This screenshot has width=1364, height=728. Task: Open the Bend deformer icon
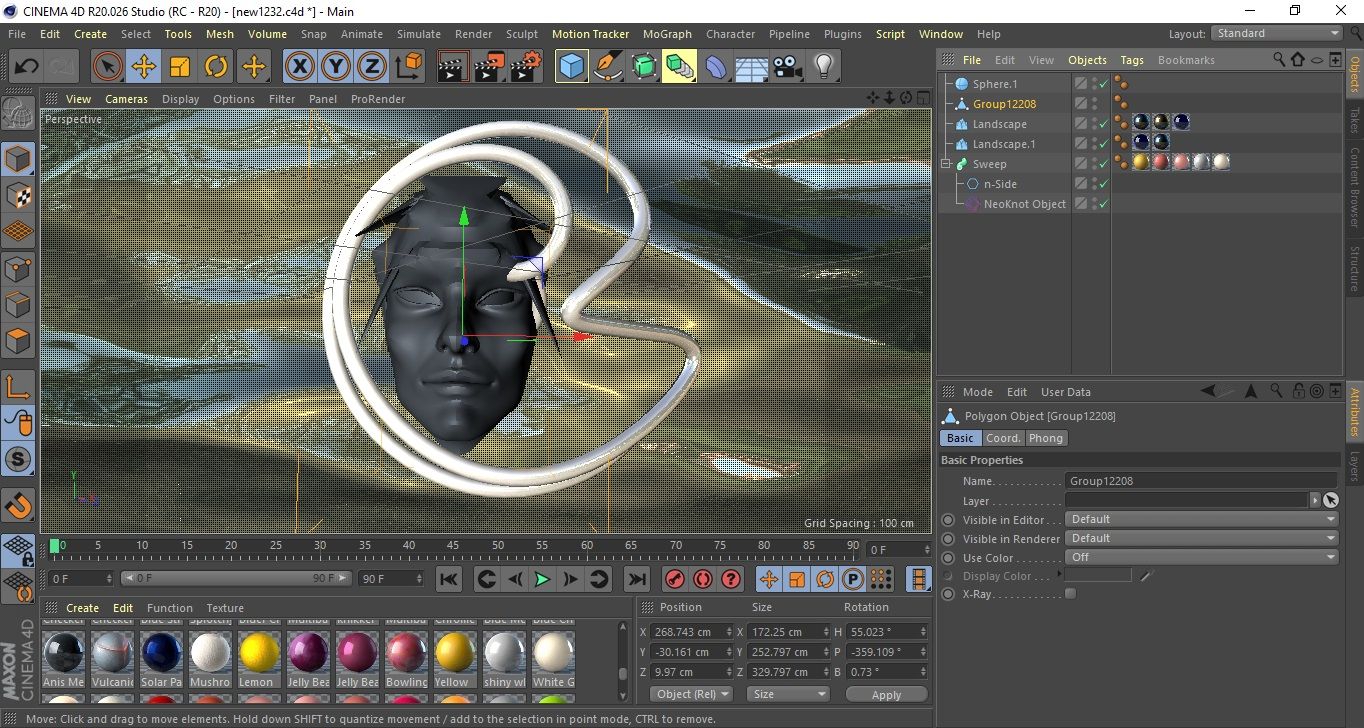click(716, 67)
